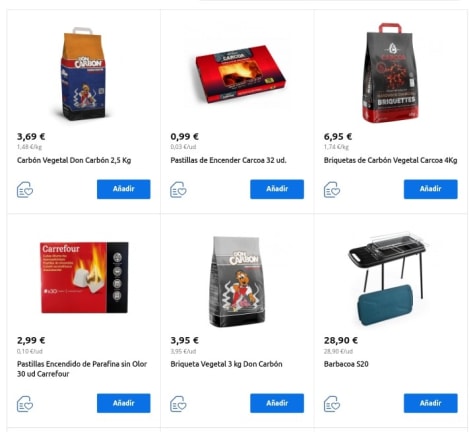Screen dimensions: 475x432
Task: Add Carrefour paraffin Pastillas to cart
Action: tap(124, 403)
